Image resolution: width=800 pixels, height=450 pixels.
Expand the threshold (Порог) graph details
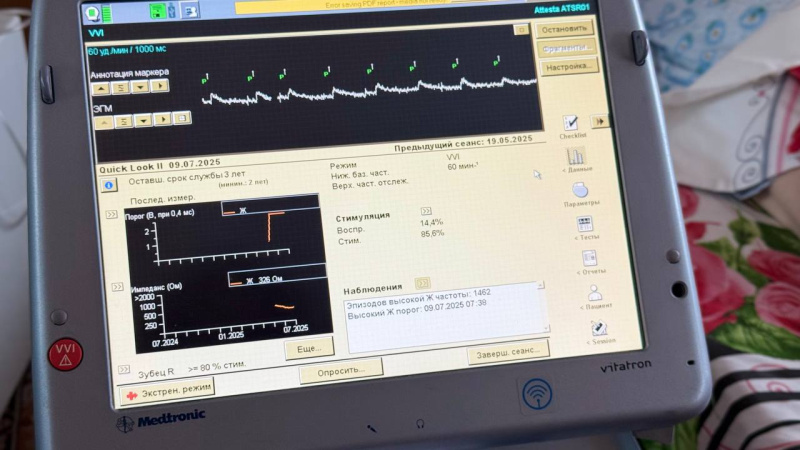tap(112, 214)
